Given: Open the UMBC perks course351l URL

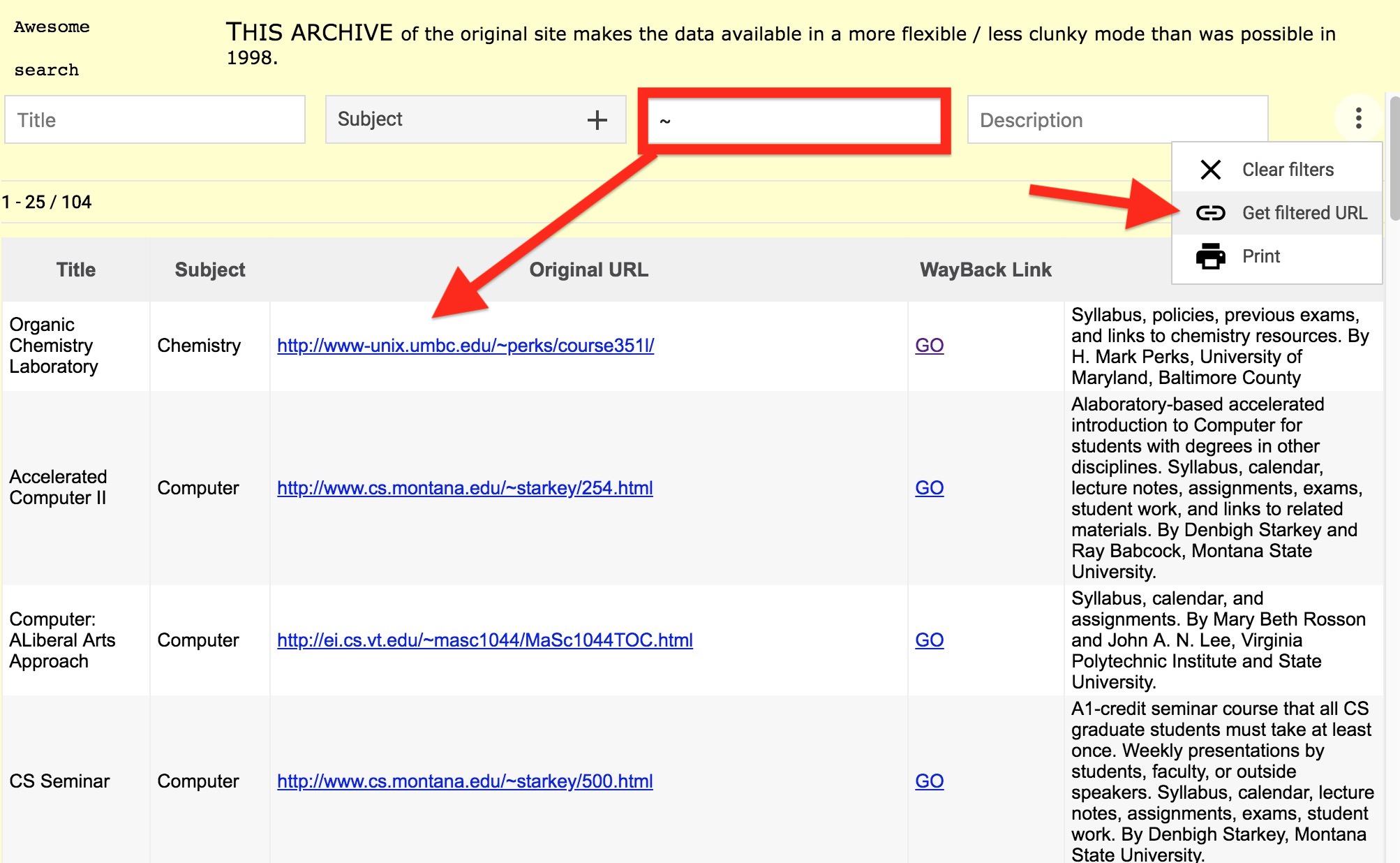Looking at the screenshot, I should (466, 346).
